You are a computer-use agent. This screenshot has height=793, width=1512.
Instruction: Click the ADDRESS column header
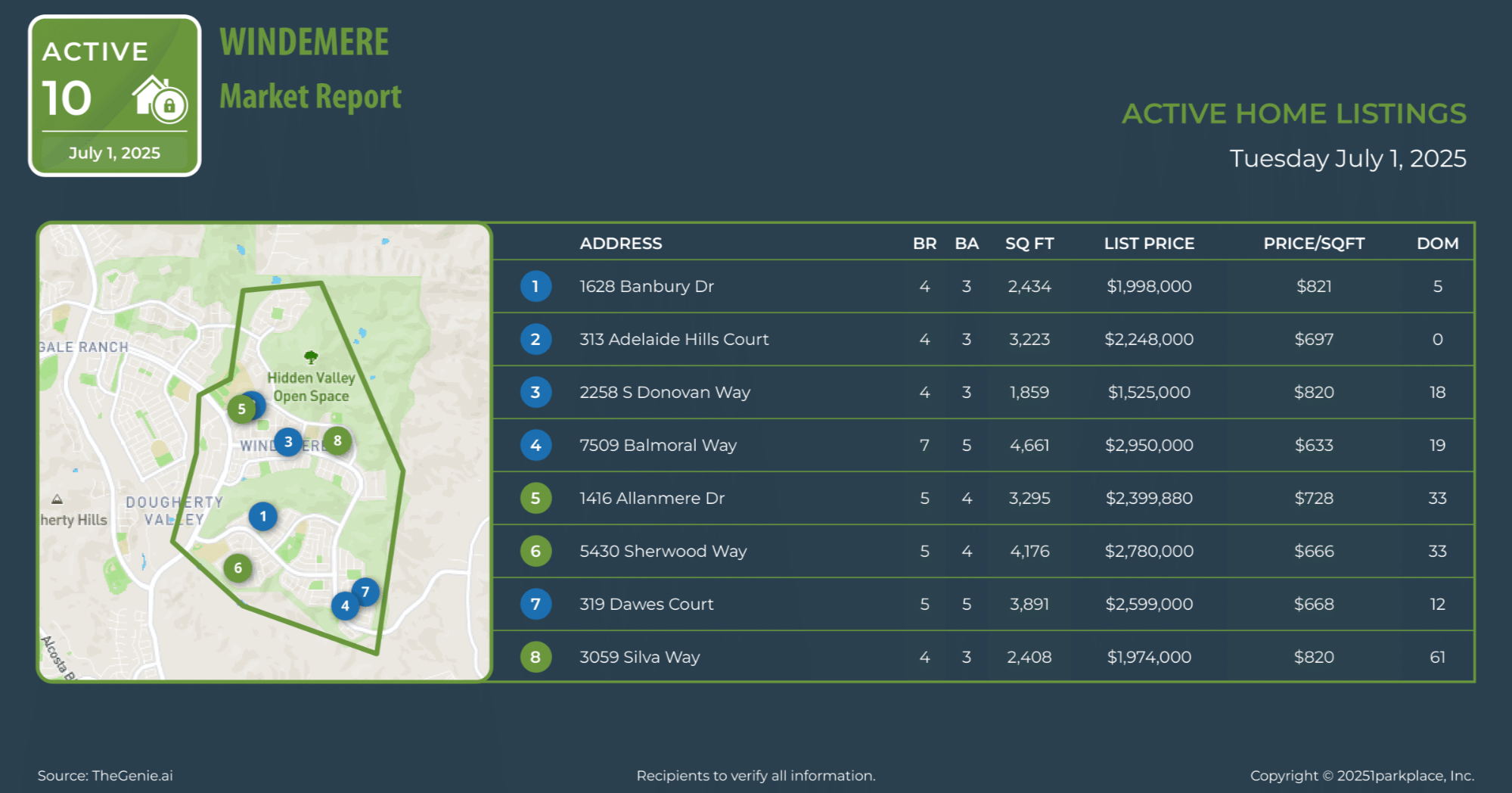pos(621,244)
